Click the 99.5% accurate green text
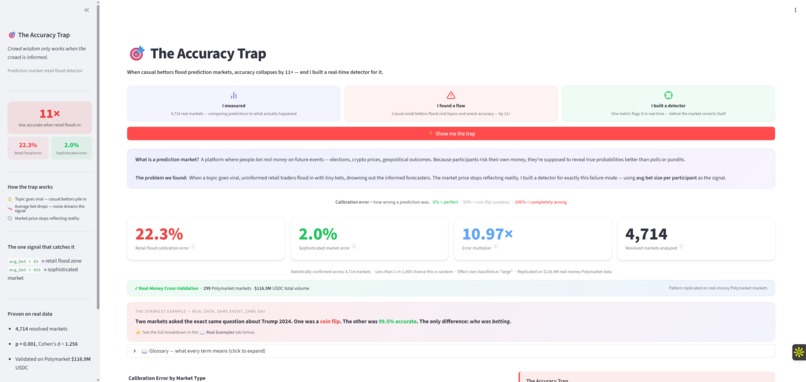 398,321
